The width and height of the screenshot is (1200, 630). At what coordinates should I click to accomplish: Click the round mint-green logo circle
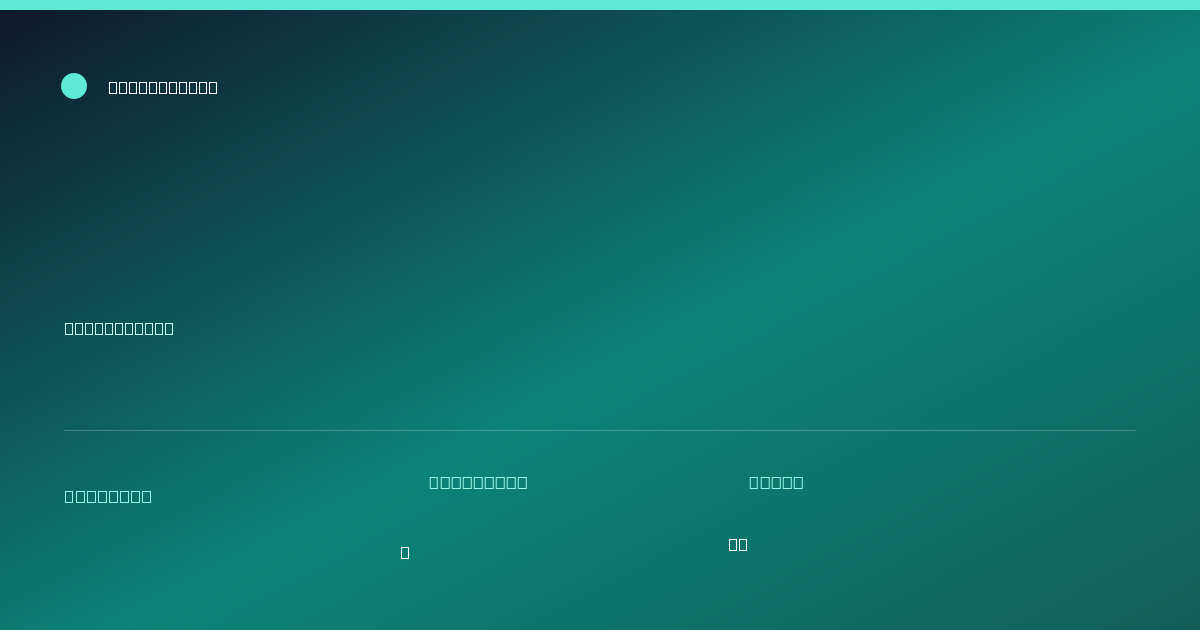coord(74,86)
